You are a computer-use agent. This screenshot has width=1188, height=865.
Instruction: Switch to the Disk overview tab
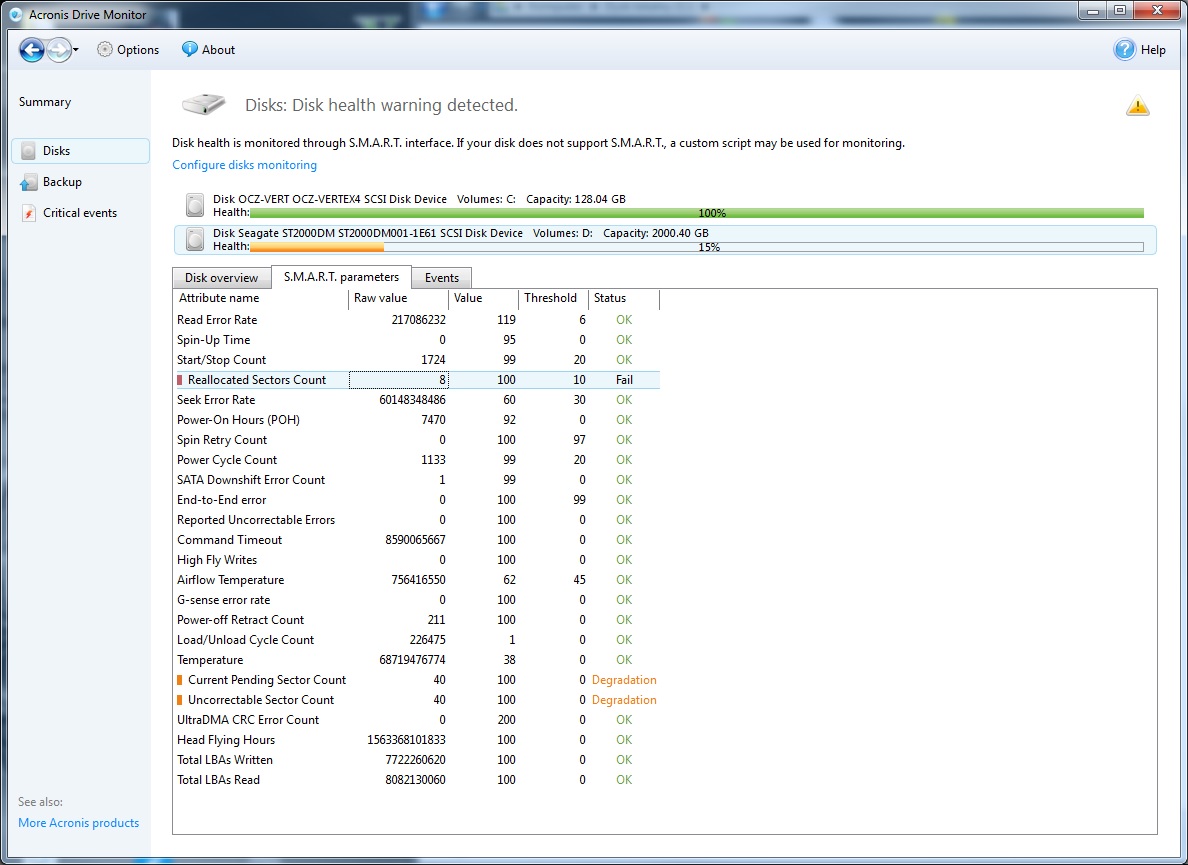pyautogui.click(x=221, y=278)
